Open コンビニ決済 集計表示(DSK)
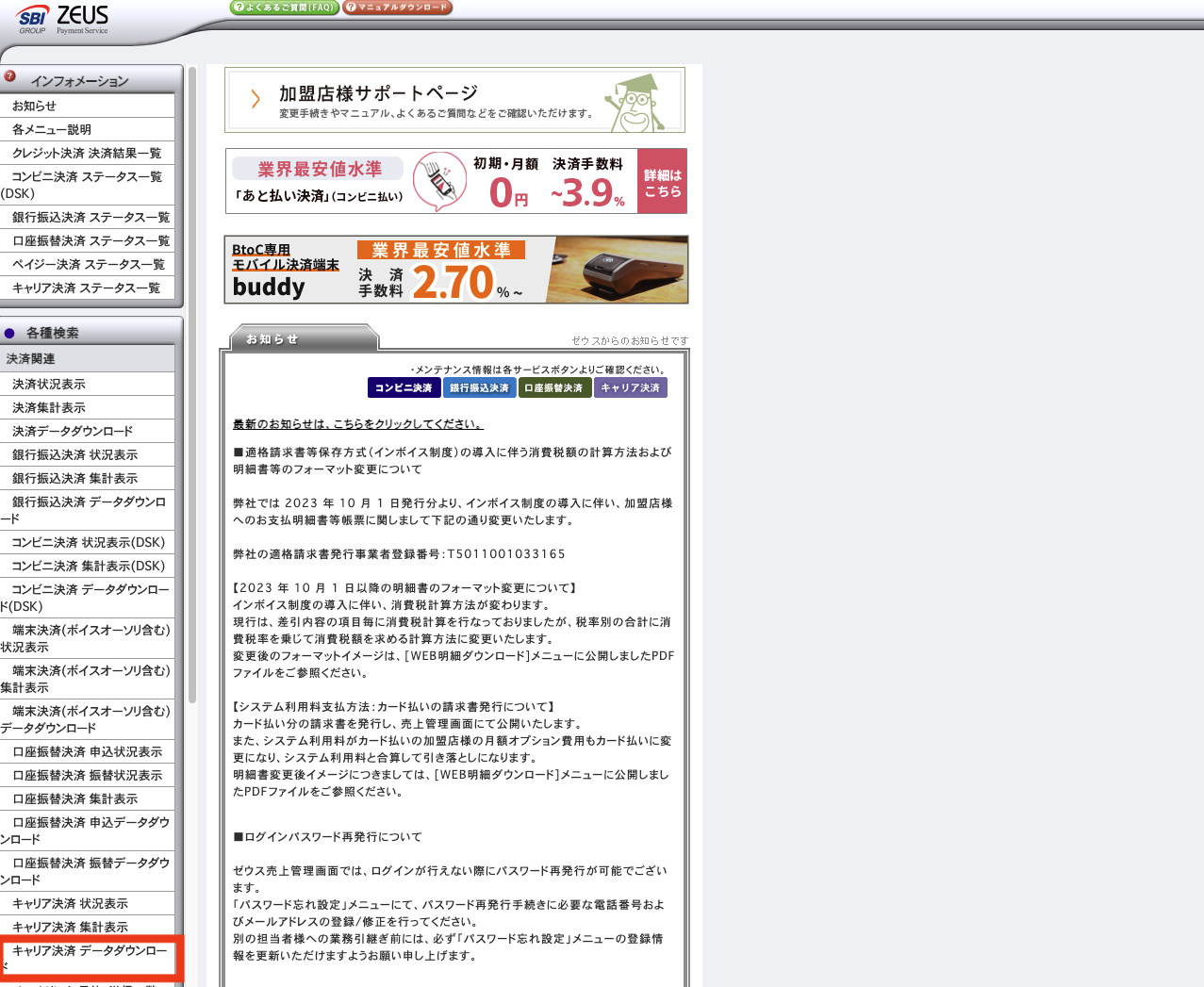Viewport: 1204px width, 987px height. 87,566
